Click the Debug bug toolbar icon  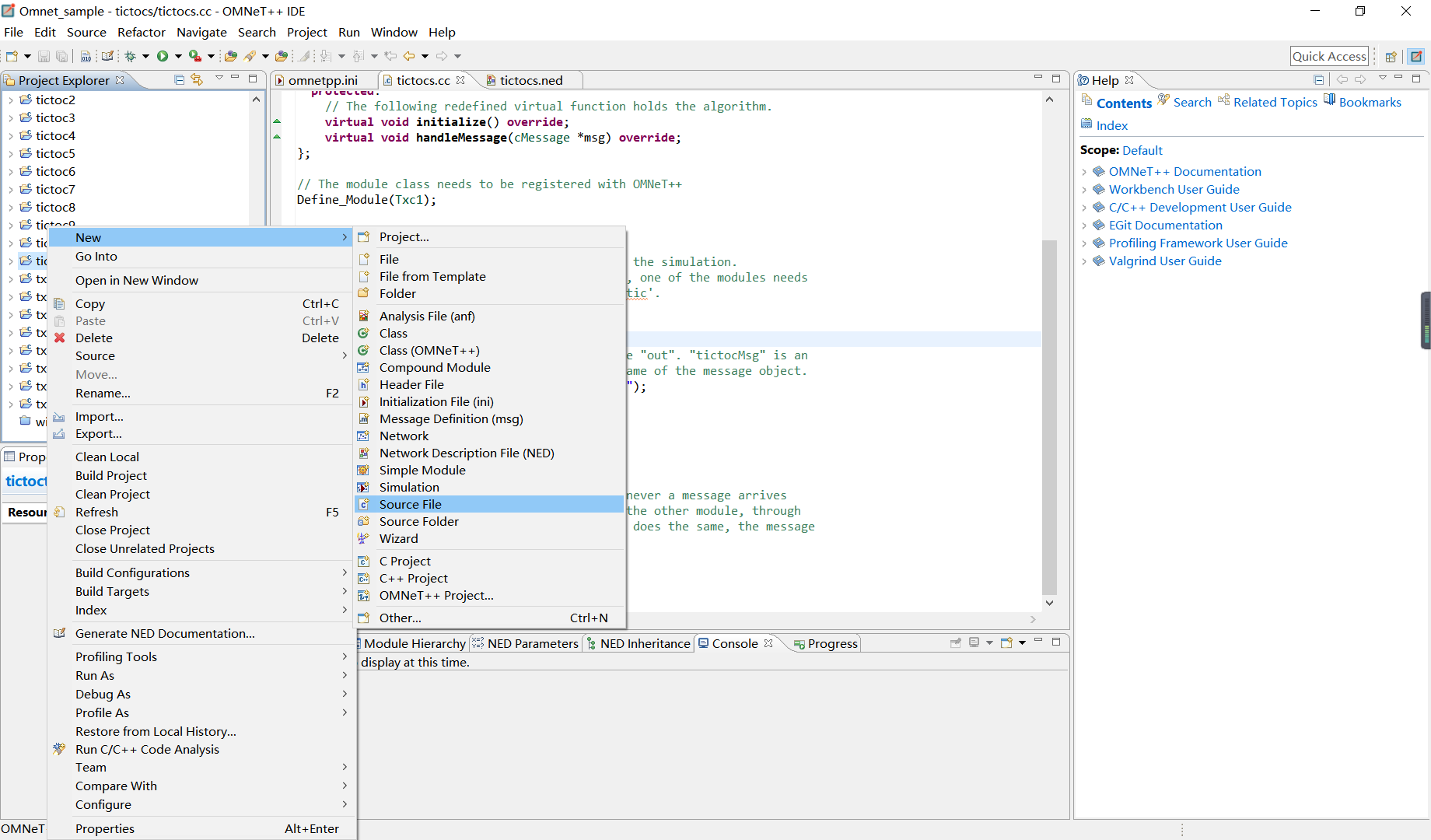click(x=131, y=56)
